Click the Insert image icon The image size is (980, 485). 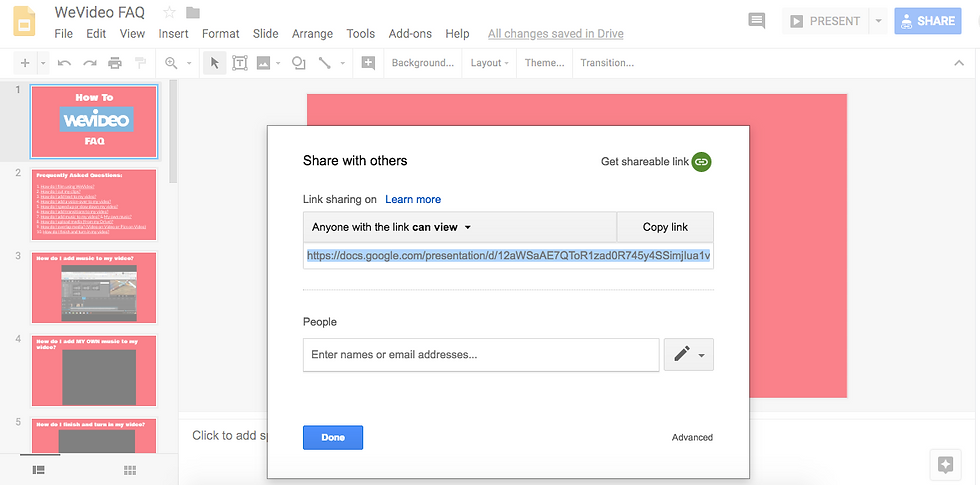[263, 62]
